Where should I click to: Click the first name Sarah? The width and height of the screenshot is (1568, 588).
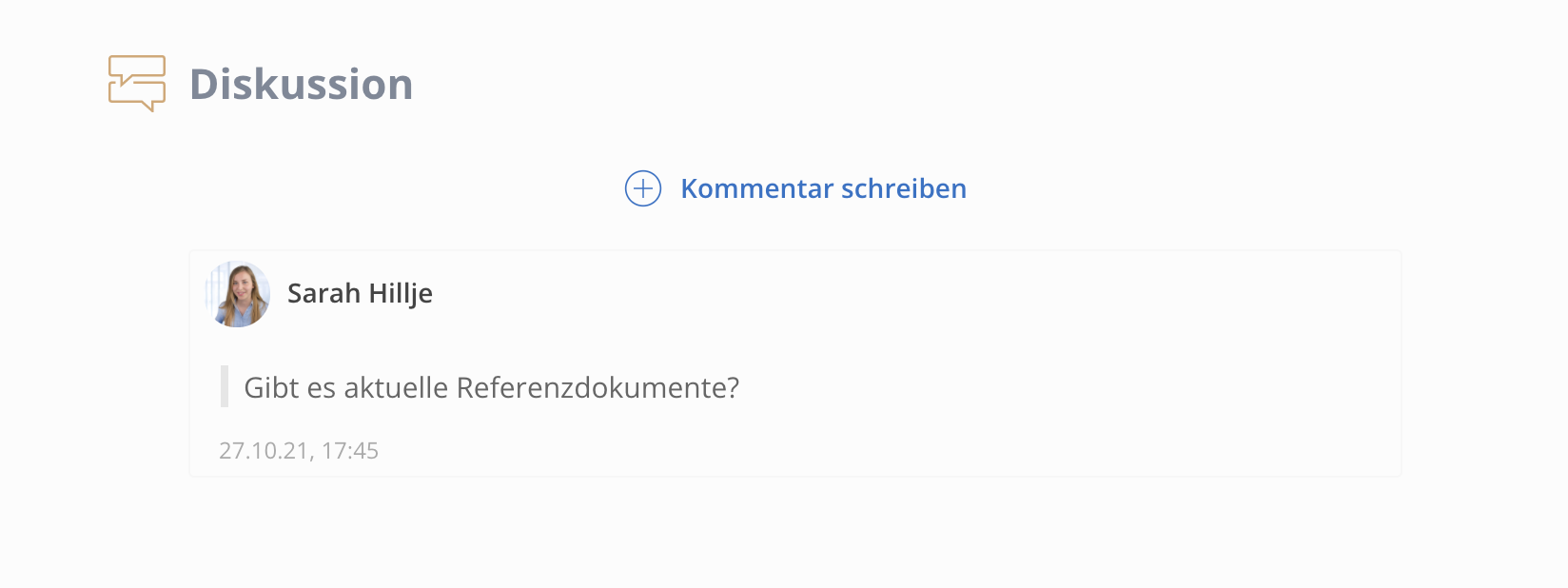[323, 293]
